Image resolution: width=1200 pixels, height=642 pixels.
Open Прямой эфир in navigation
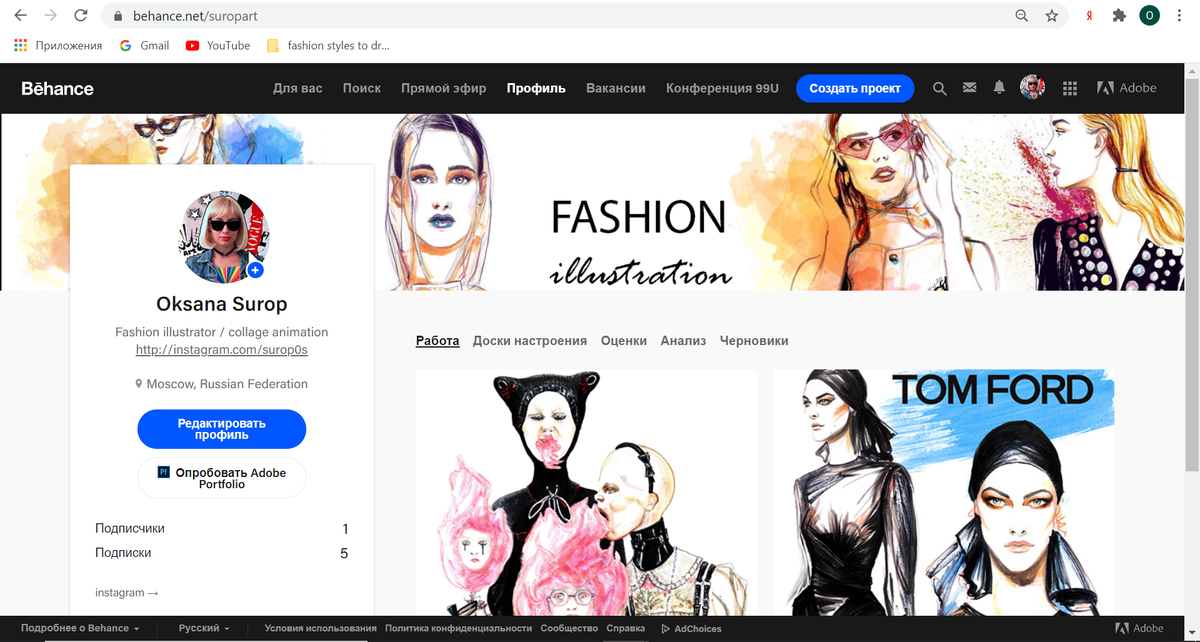(444, 88)
